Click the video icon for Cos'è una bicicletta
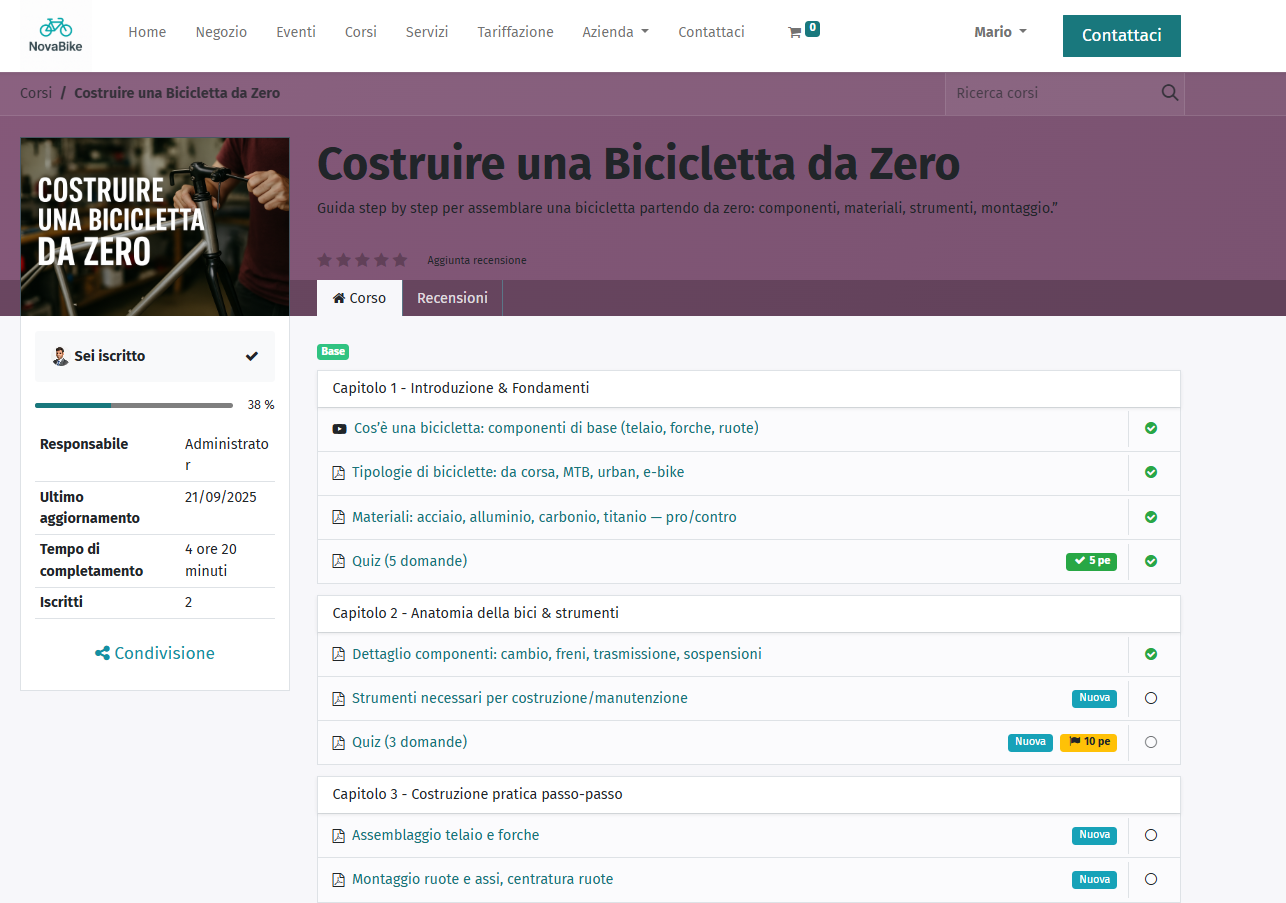 pos(340,429)
